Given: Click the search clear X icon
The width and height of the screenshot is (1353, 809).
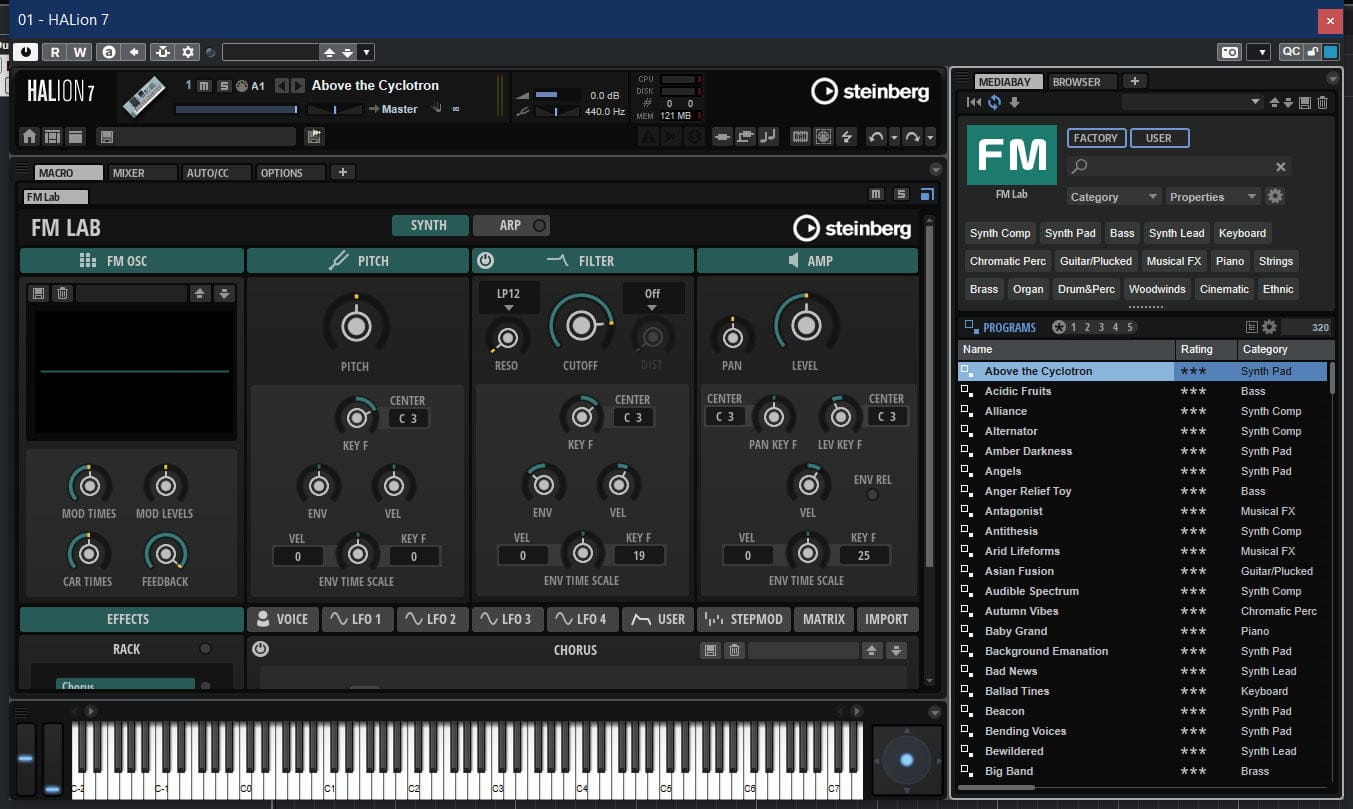Looking at the screenshot, I should tap(1280, 167).
